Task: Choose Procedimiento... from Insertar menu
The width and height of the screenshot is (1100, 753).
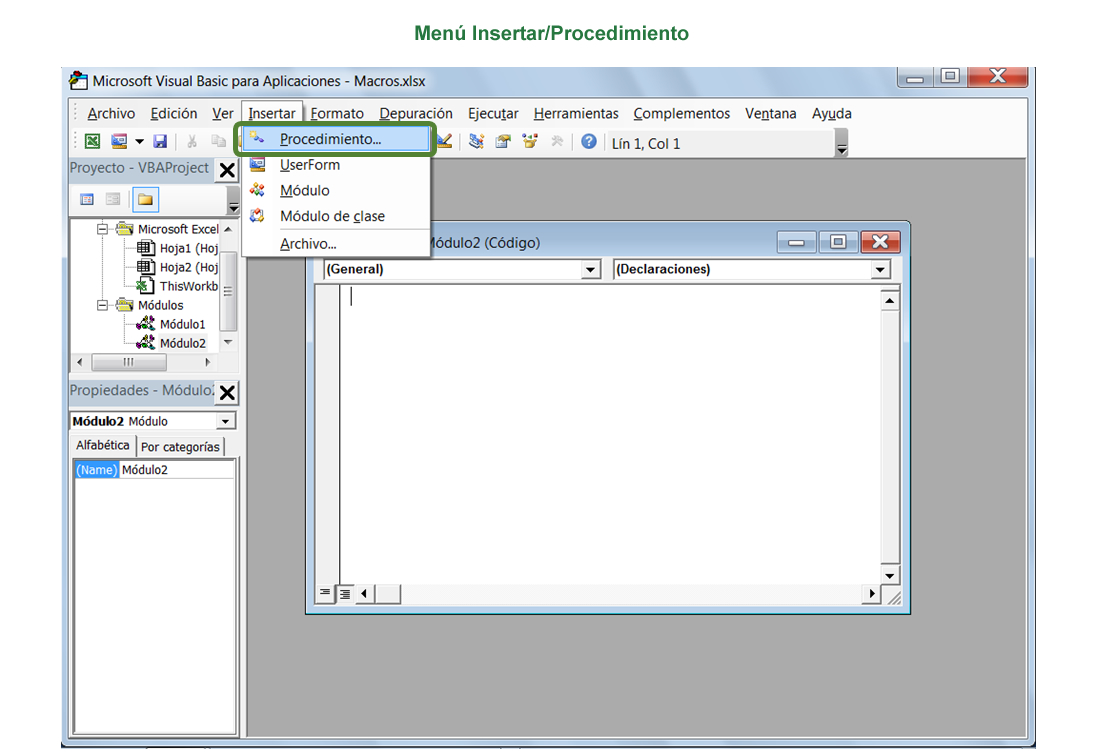Action: (336, 139)
